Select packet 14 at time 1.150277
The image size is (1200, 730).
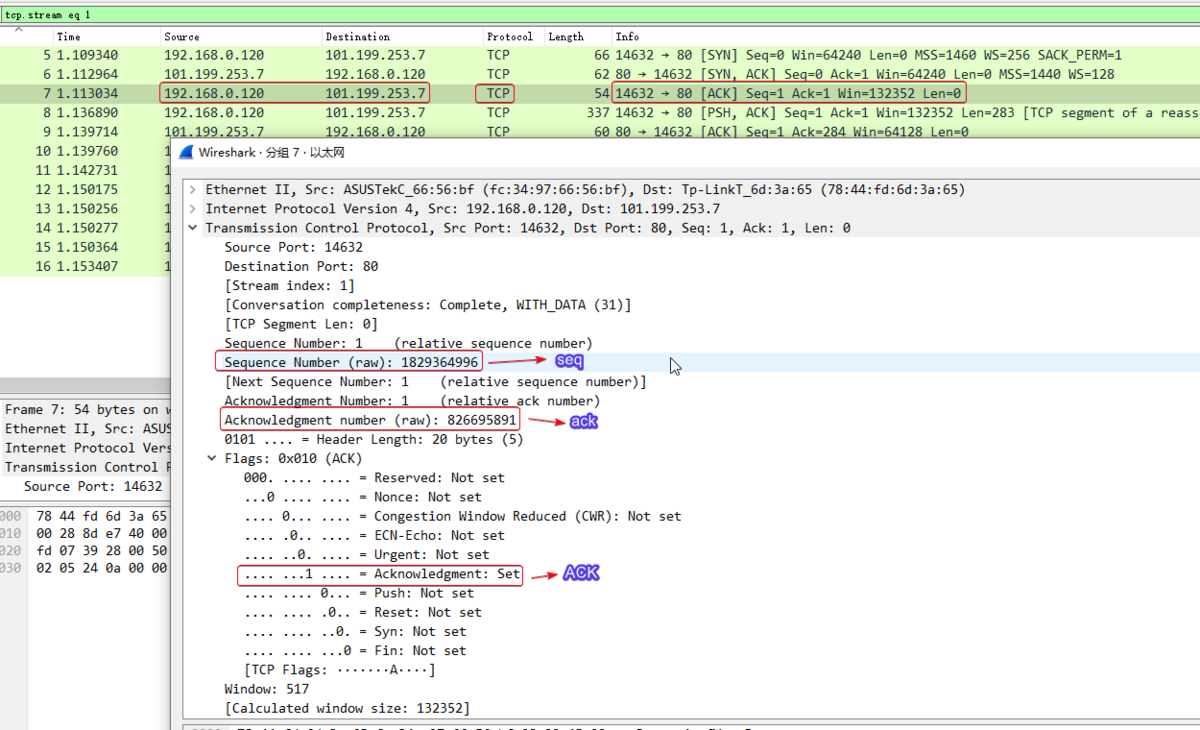(x=85, y=228)
